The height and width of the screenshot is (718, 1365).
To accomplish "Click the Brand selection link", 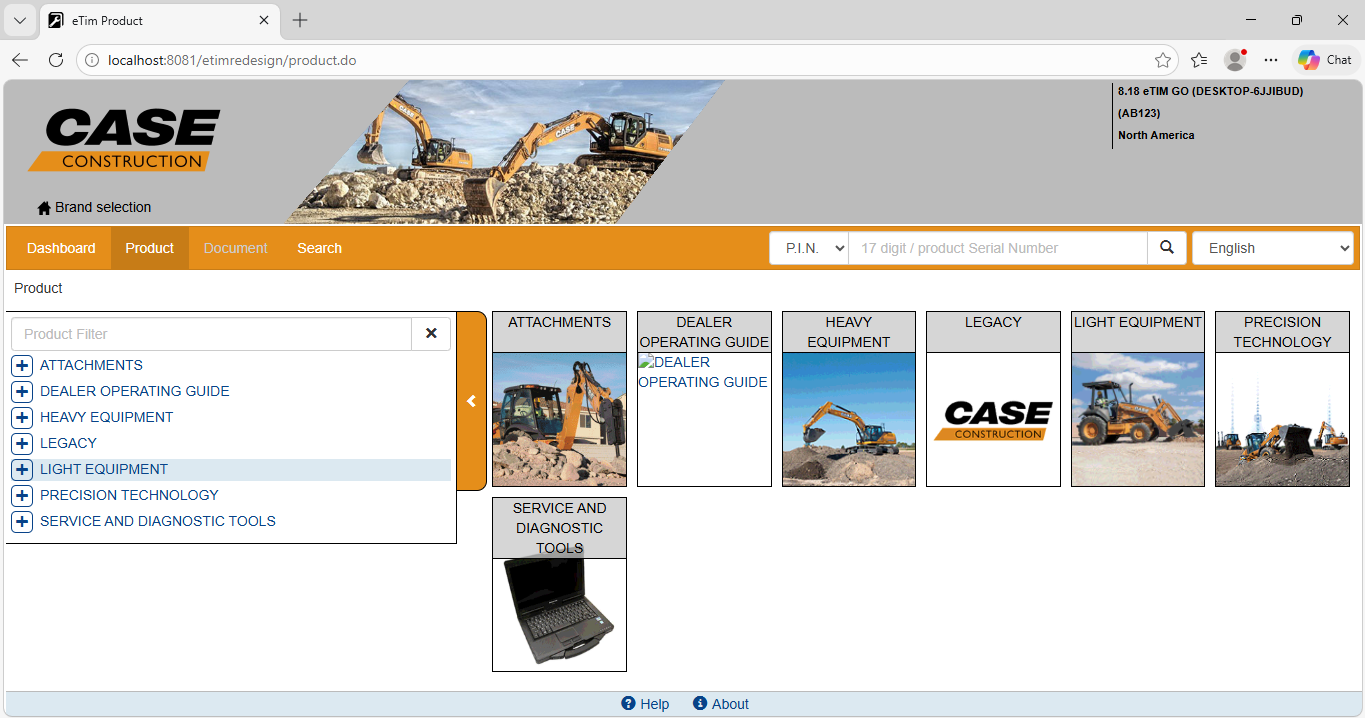I will 103,208.
